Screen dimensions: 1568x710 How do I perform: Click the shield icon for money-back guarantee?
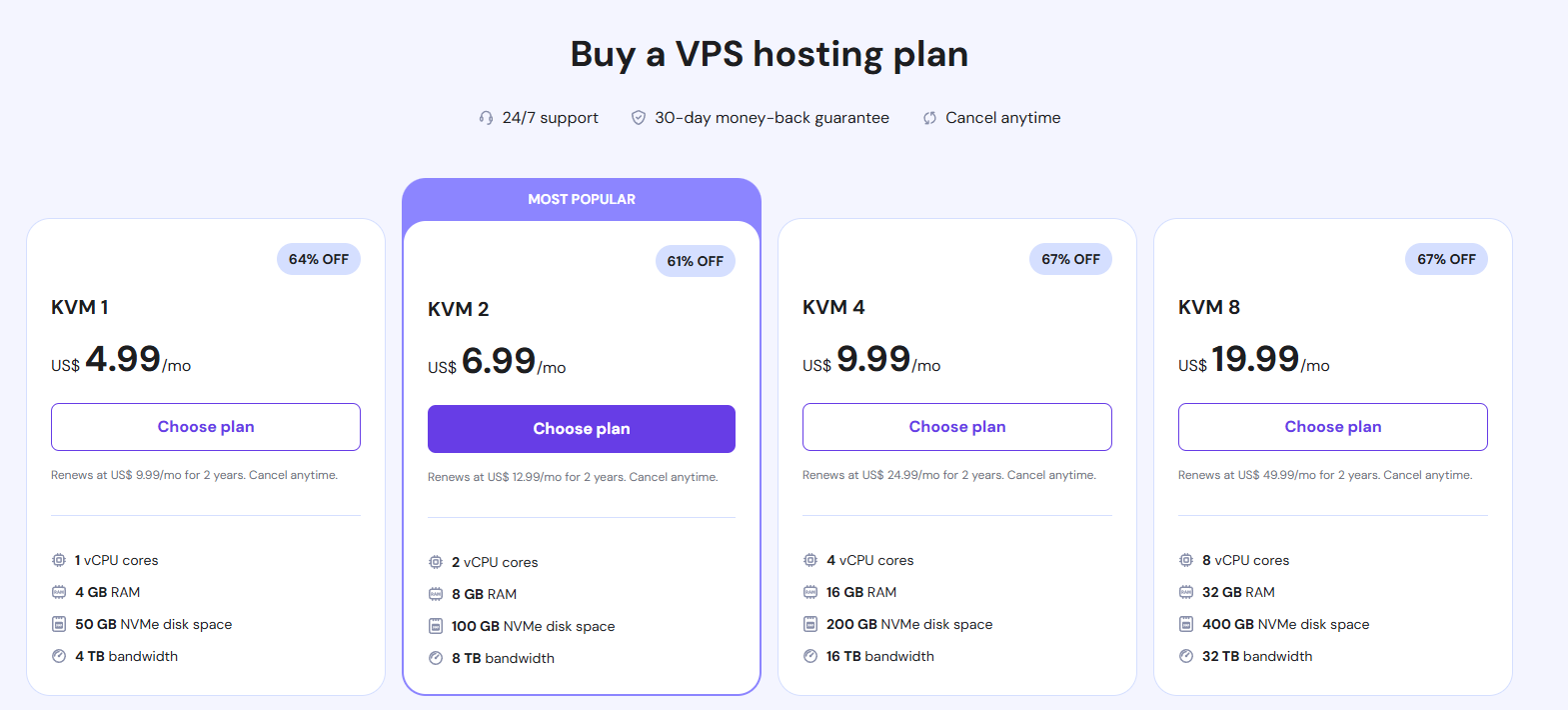point(638,118)
